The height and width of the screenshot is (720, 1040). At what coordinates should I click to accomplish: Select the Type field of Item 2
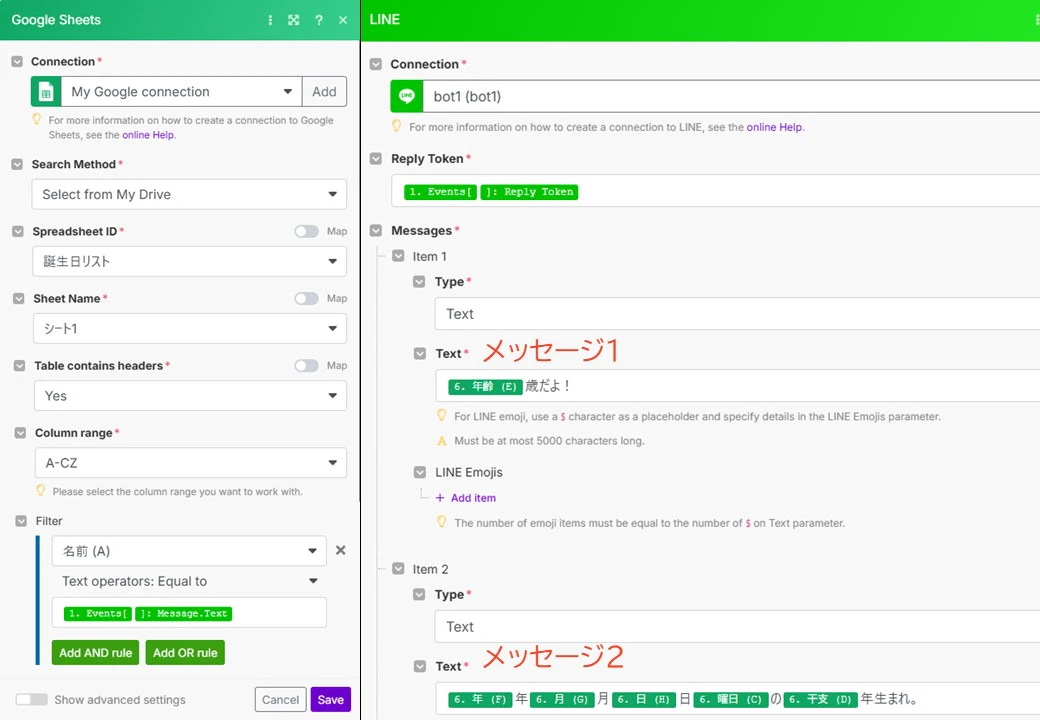click(737, 627)
